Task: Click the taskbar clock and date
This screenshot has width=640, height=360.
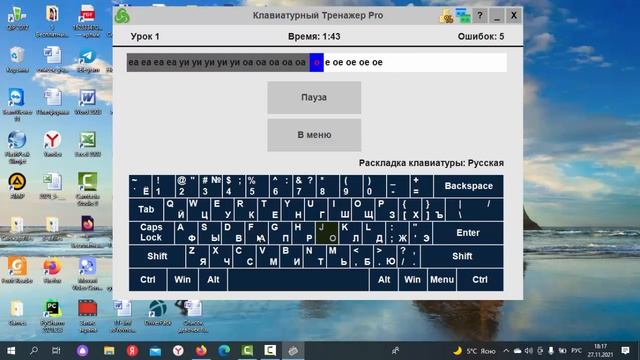Action: [601, 351]
